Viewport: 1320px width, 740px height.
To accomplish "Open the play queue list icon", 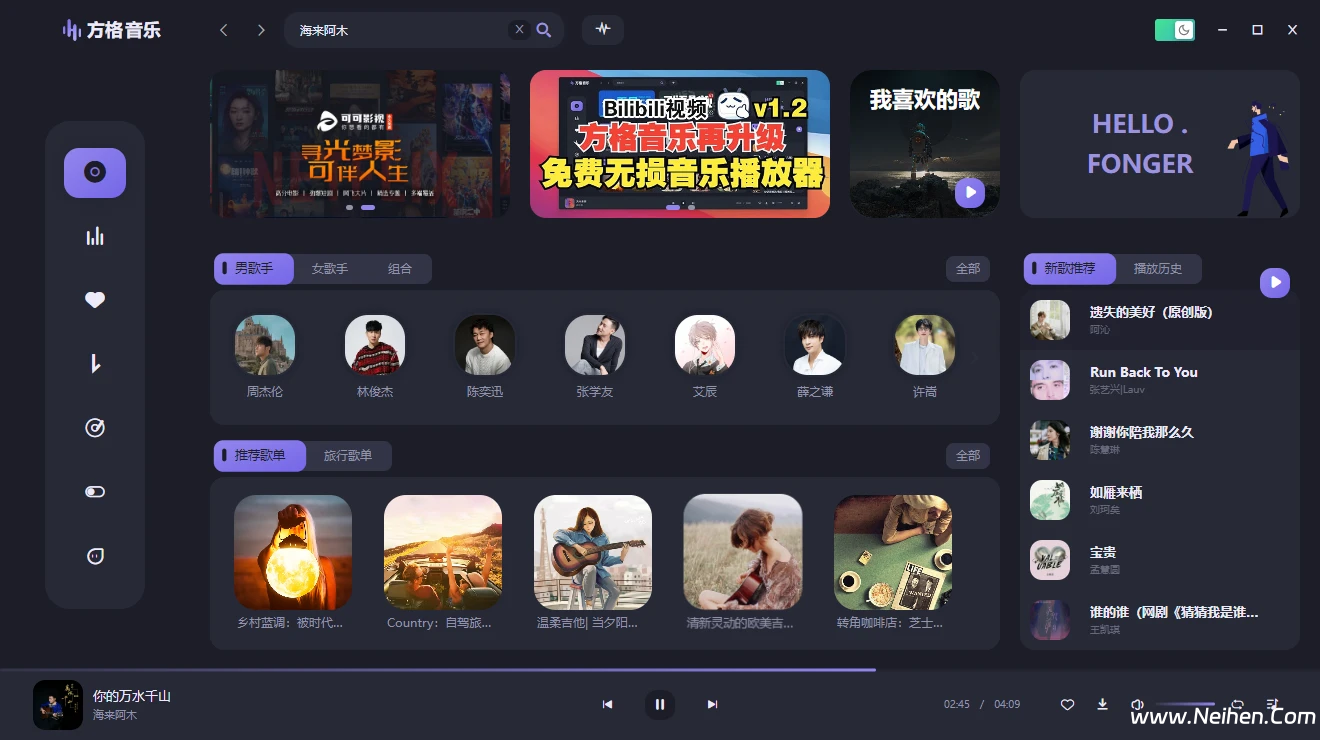I will [x=1273, y=704].
